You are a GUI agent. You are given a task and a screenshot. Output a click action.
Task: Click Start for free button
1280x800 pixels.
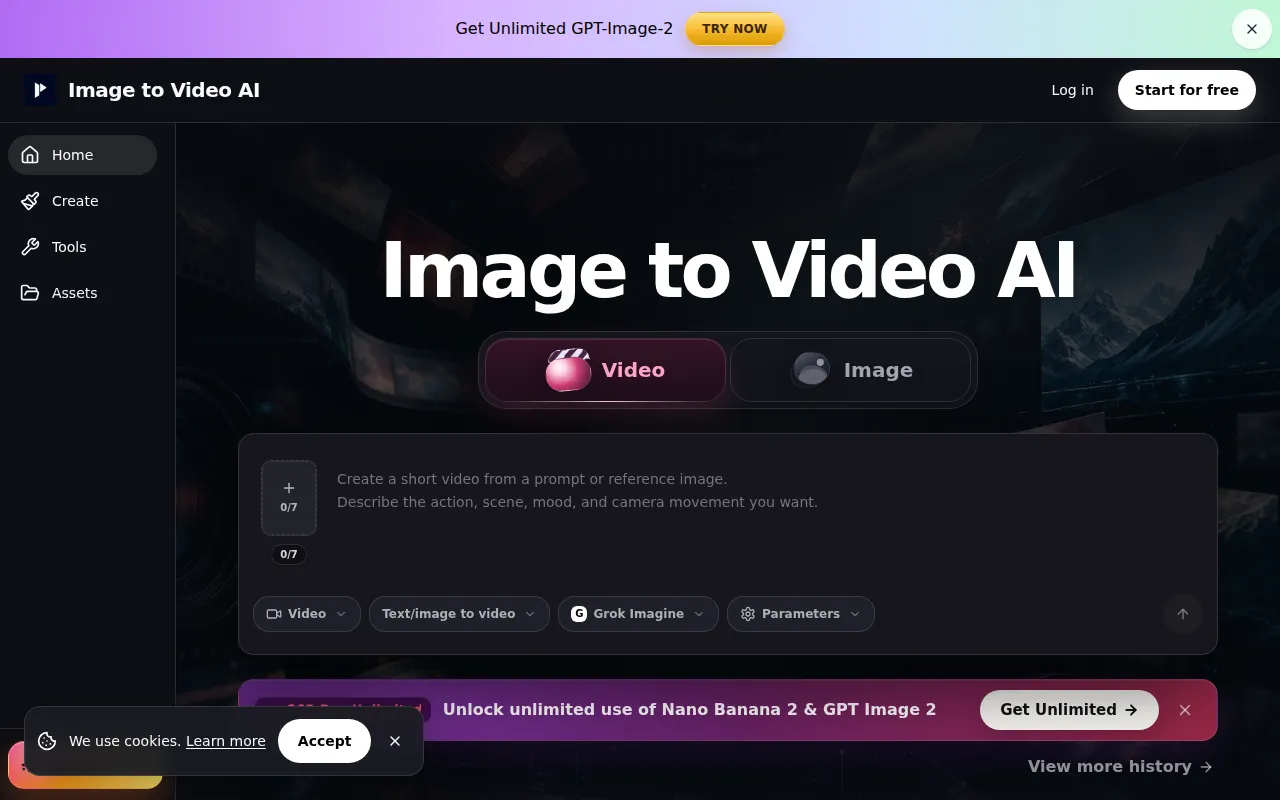coord(1186,90)
